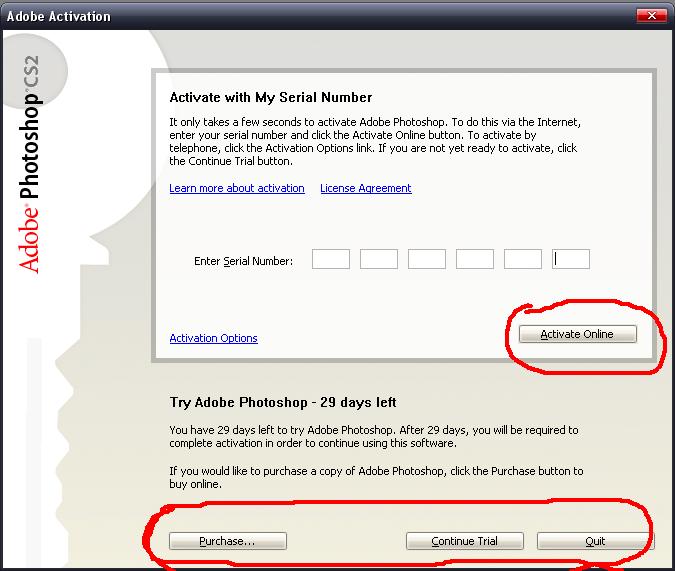The image size is (675, 571).
Task: Select 'Try Adobe Photoshop - 29 days left' heading
Action: (283, 402)
